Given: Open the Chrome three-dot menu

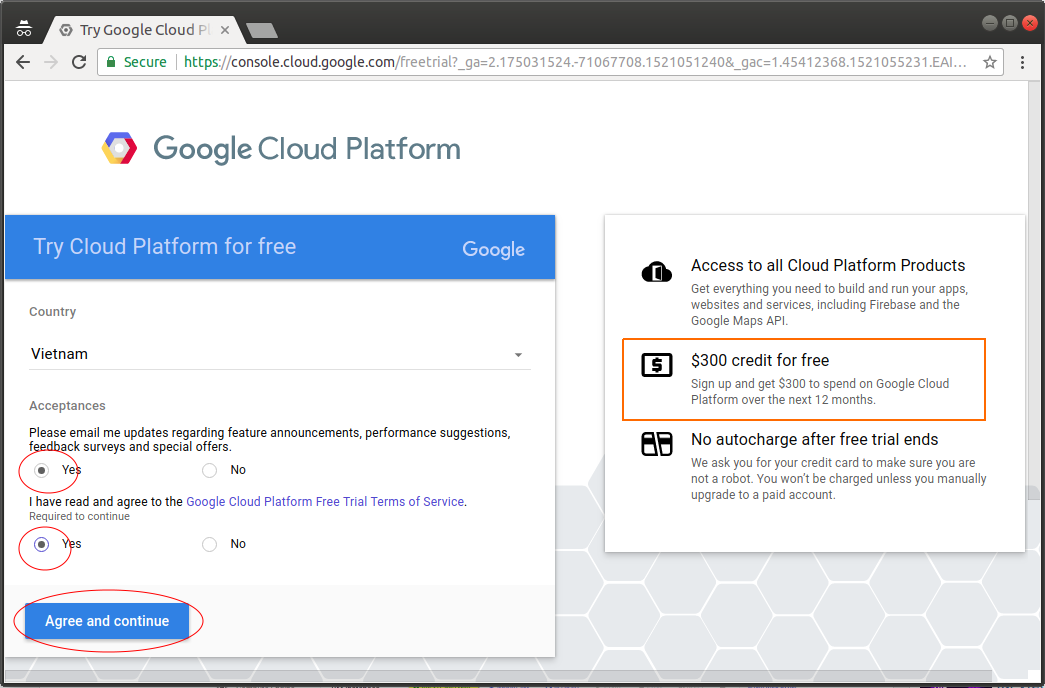Looking at the screenshot, I should point(1022,62).
